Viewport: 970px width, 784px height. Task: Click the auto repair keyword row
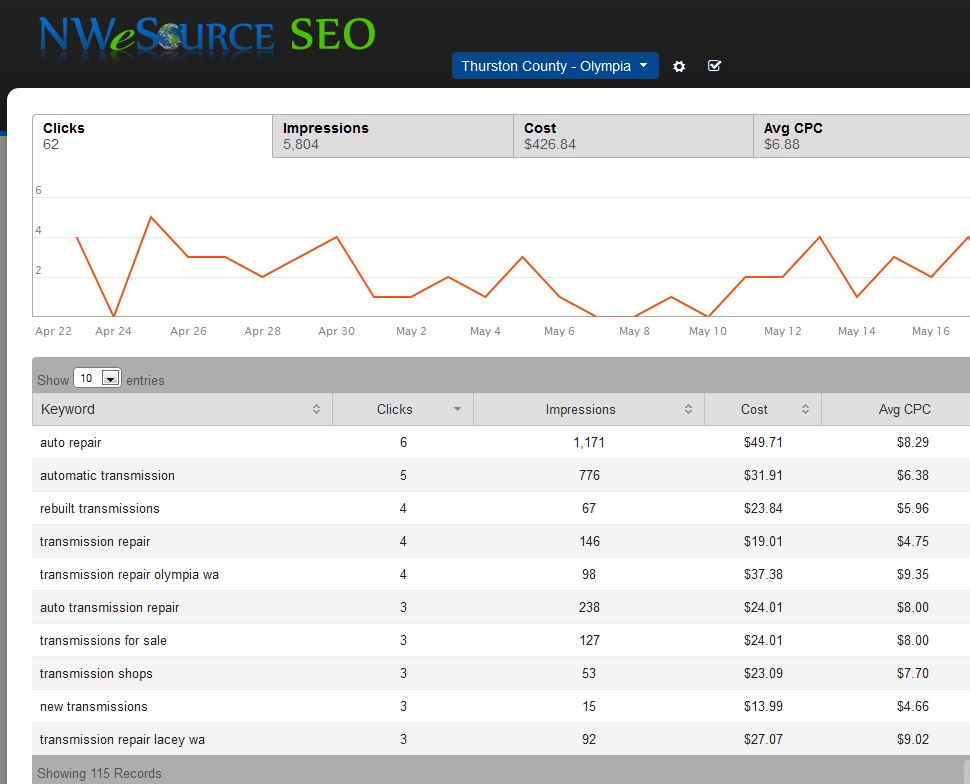point(501,442)
